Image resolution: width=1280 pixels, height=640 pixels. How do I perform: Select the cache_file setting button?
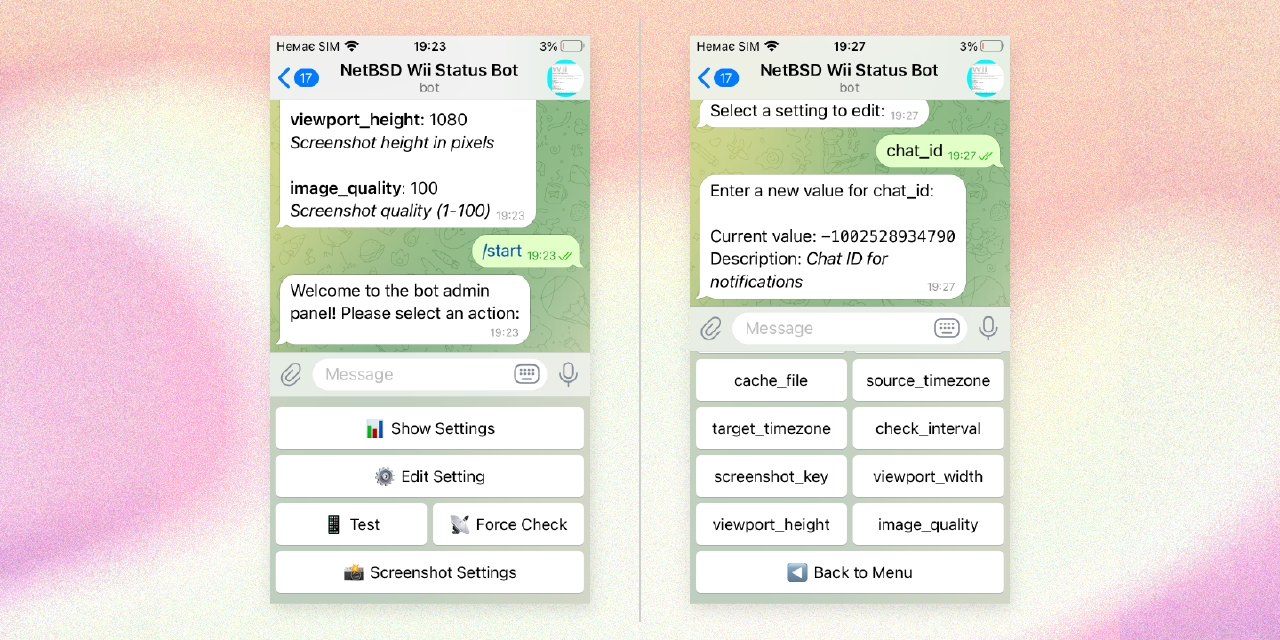pos(771,380)
